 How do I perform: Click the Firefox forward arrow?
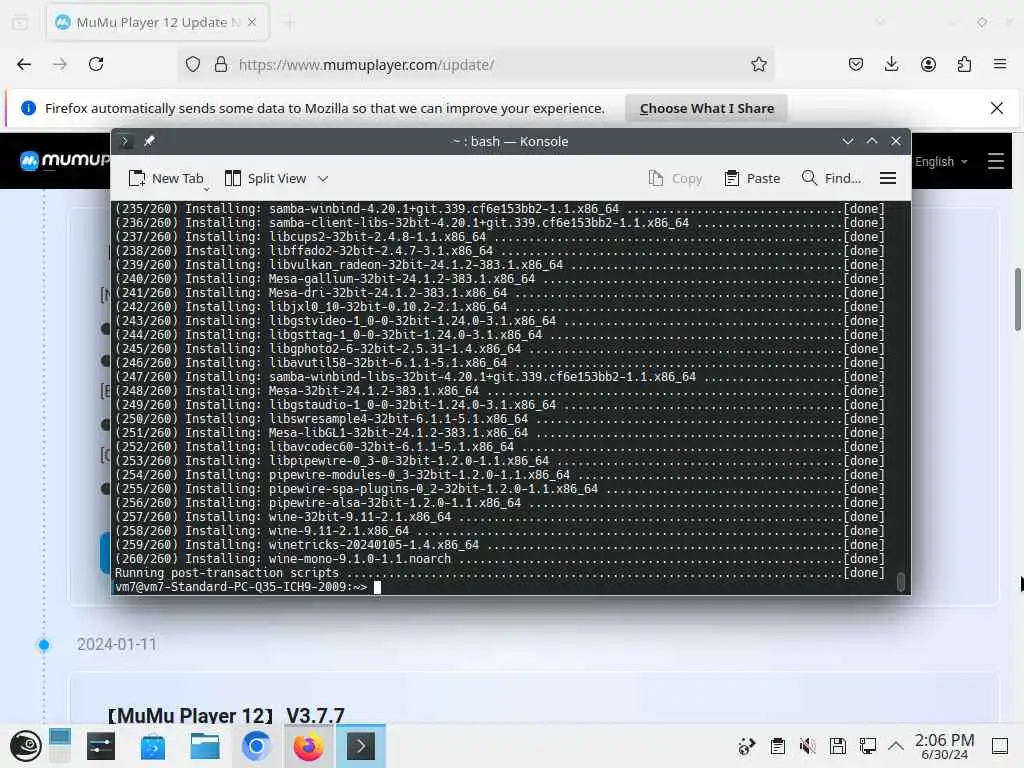(x=59, y=64)
